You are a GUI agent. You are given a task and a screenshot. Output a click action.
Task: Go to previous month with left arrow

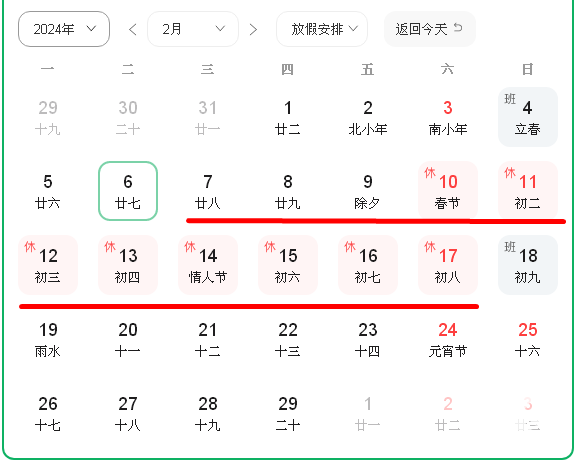(133, 29)
